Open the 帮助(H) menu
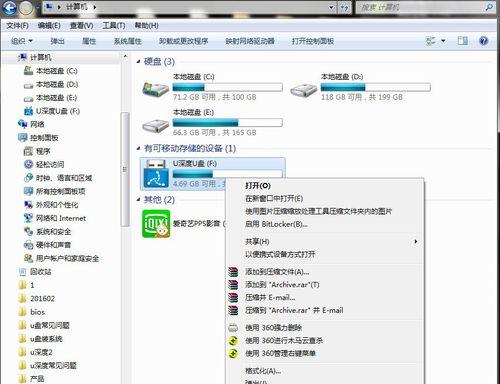500x384 pixels. (x=146, y=25)
